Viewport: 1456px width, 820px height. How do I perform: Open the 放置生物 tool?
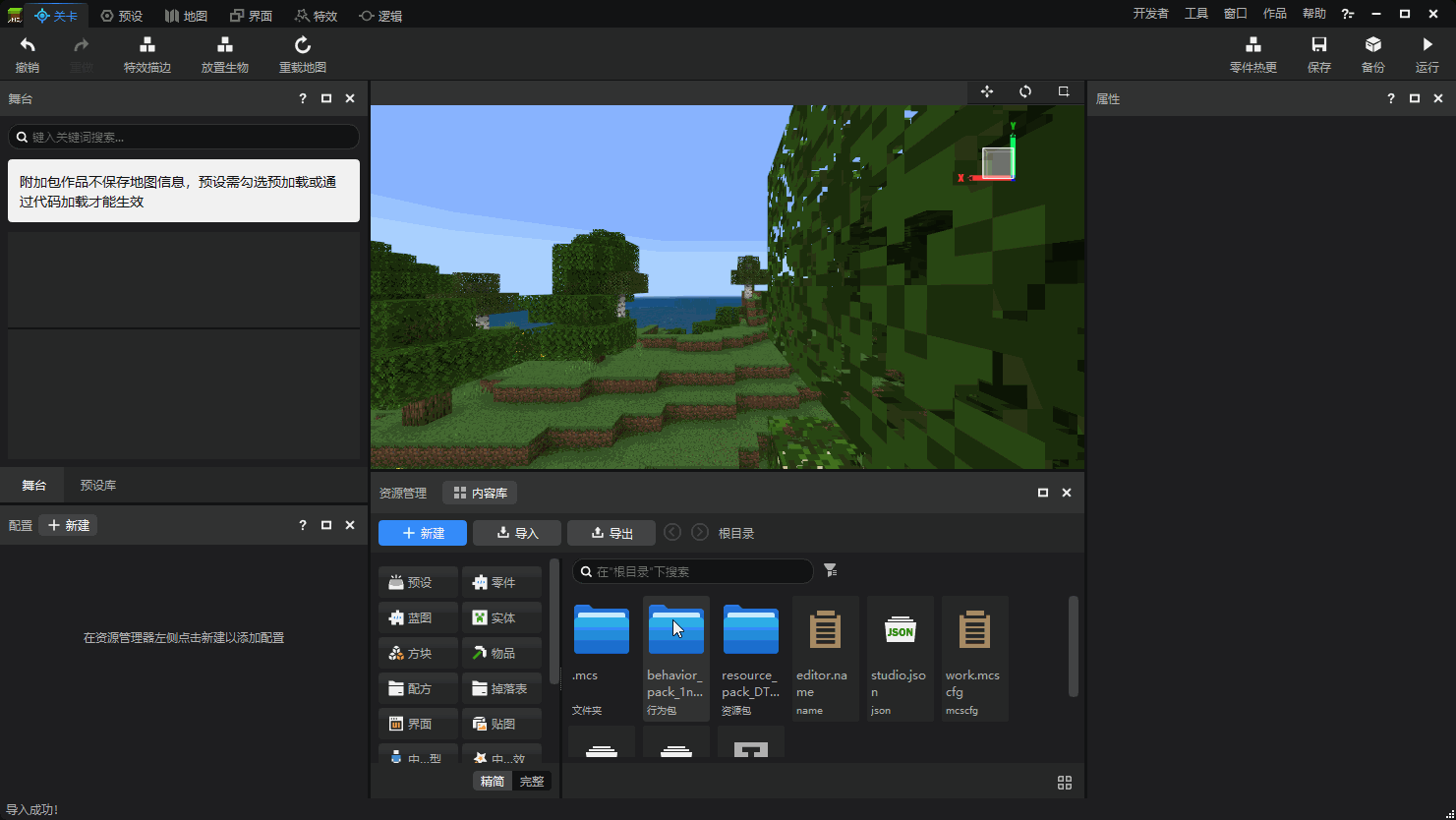click(225, 54)
